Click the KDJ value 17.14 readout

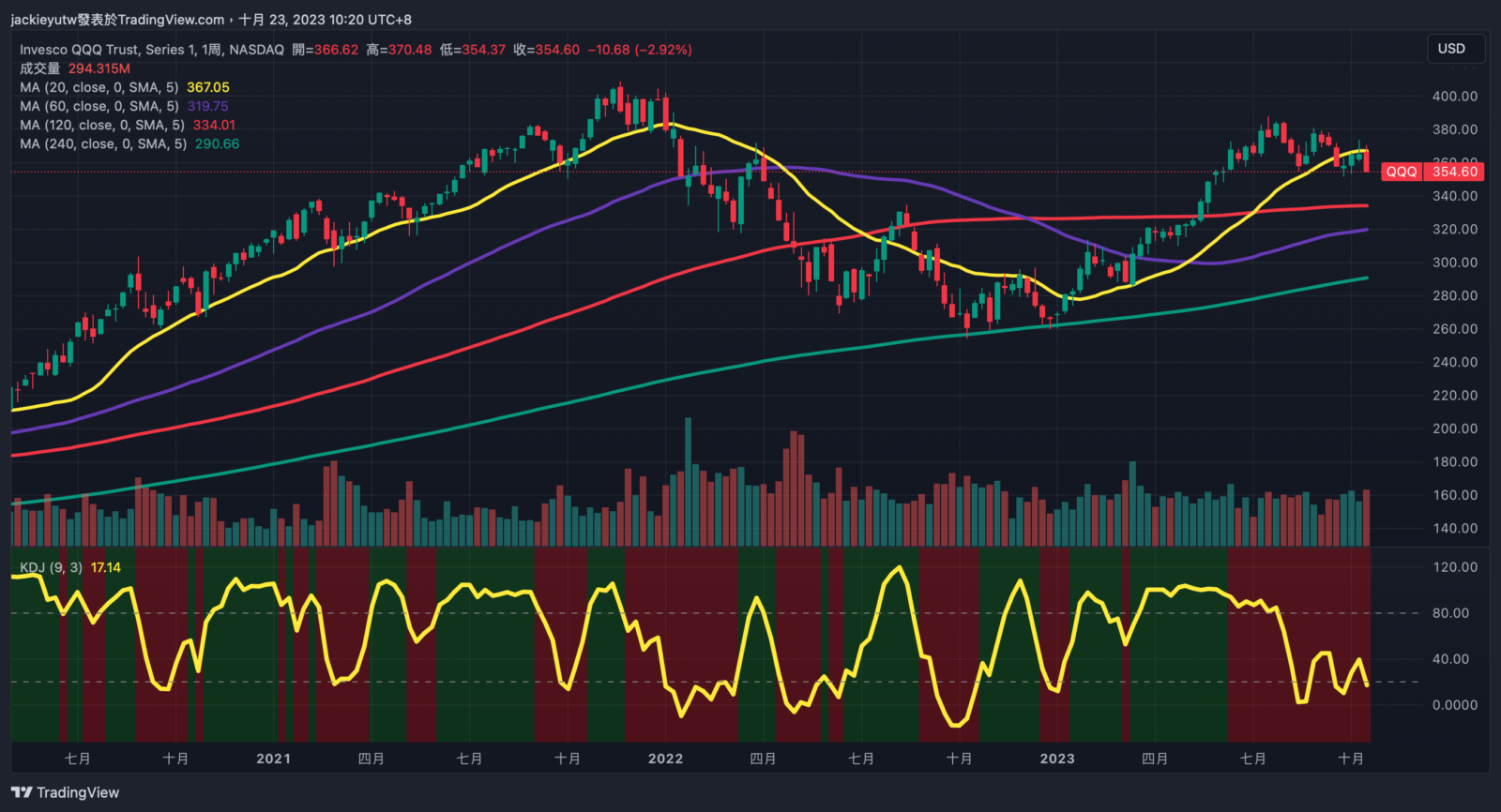click(x=106, y=567)
